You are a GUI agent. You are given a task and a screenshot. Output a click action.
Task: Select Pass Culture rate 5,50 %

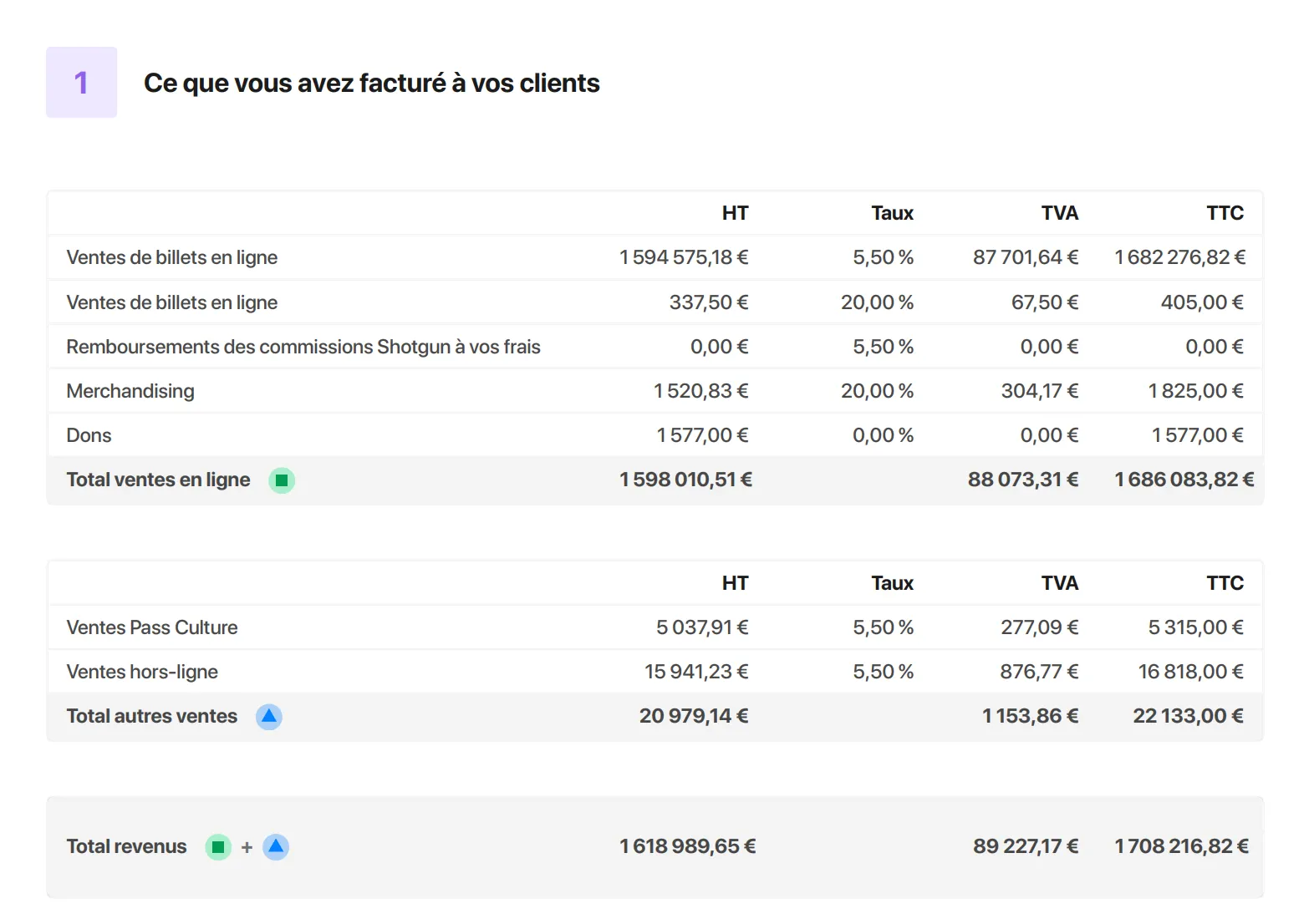(x=883, y=627)
